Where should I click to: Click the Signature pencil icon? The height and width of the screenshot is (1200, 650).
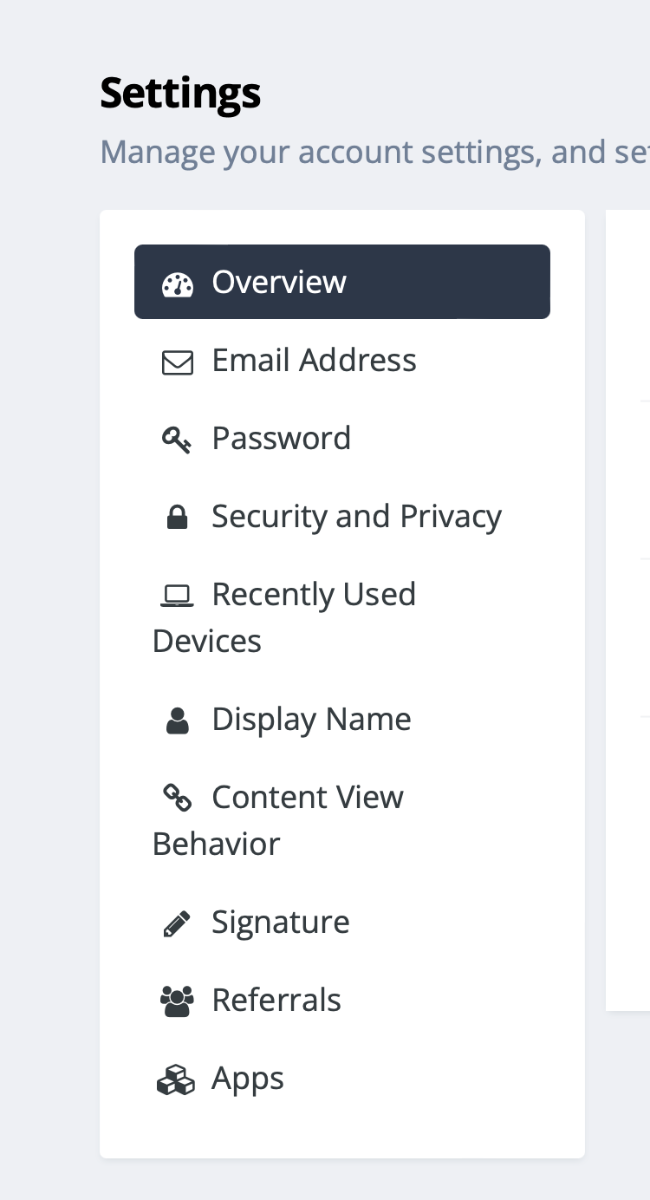click(x=177, y=924)
